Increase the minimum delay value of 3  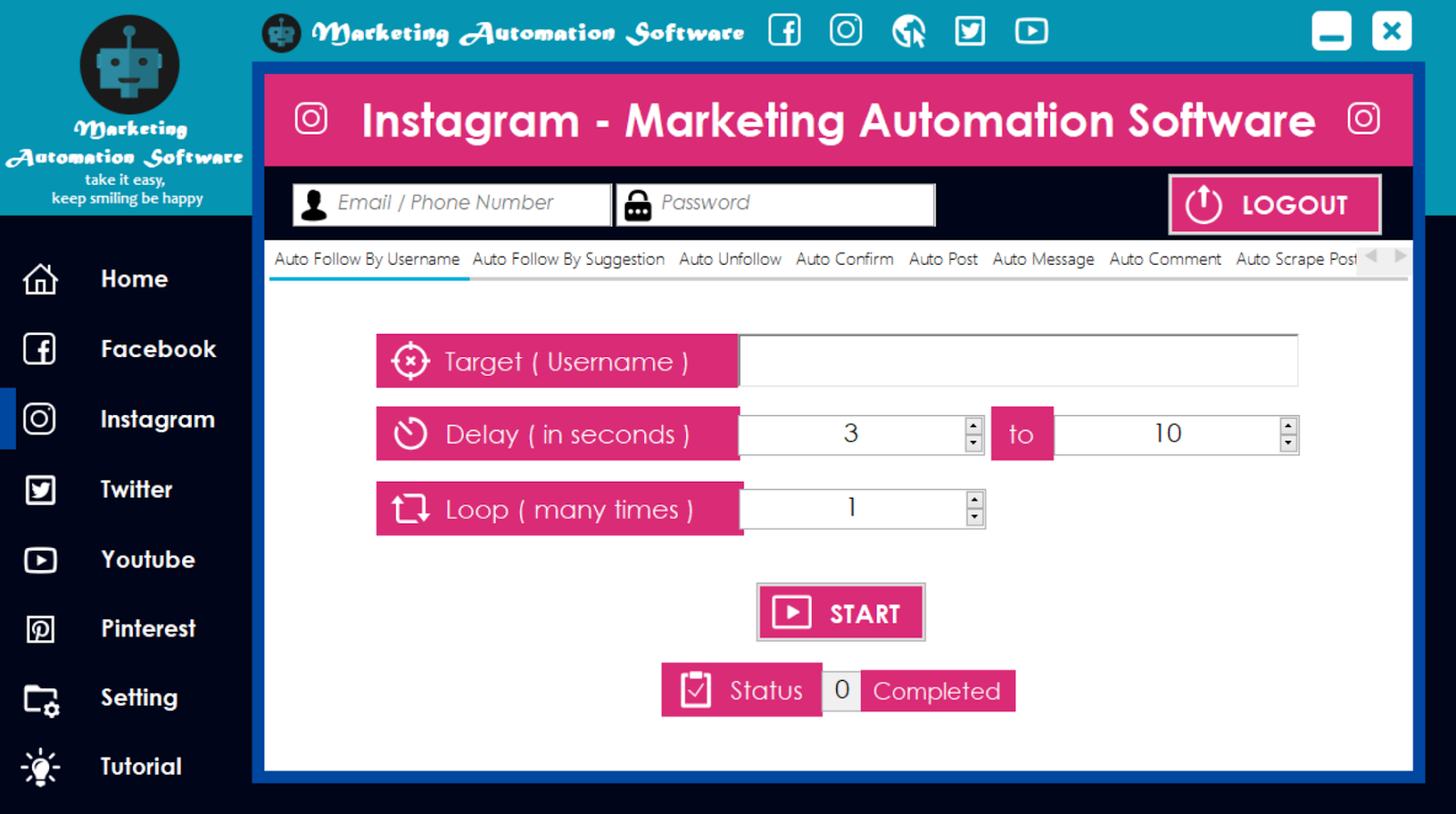974,426
